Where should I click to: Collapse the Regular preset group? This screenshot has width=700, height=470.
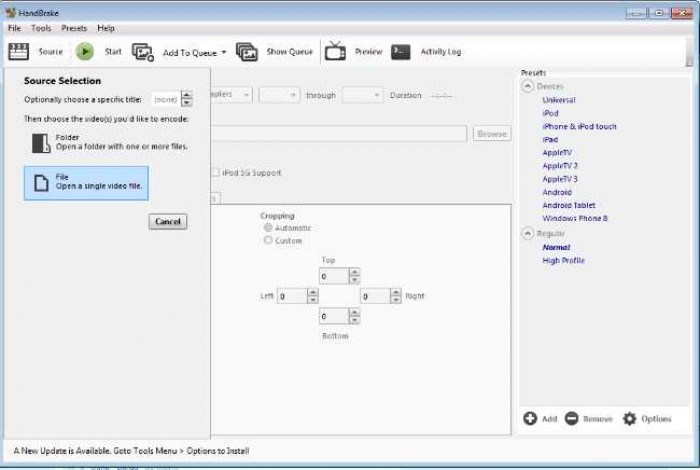coord(528,233)
